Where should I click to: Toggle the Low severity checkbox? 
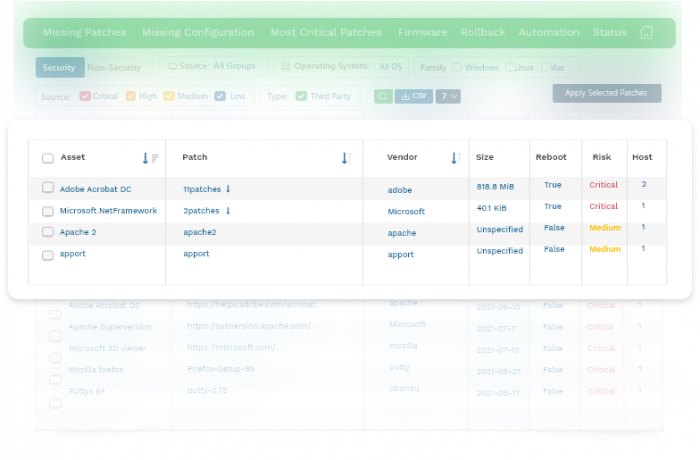point(220,96)
